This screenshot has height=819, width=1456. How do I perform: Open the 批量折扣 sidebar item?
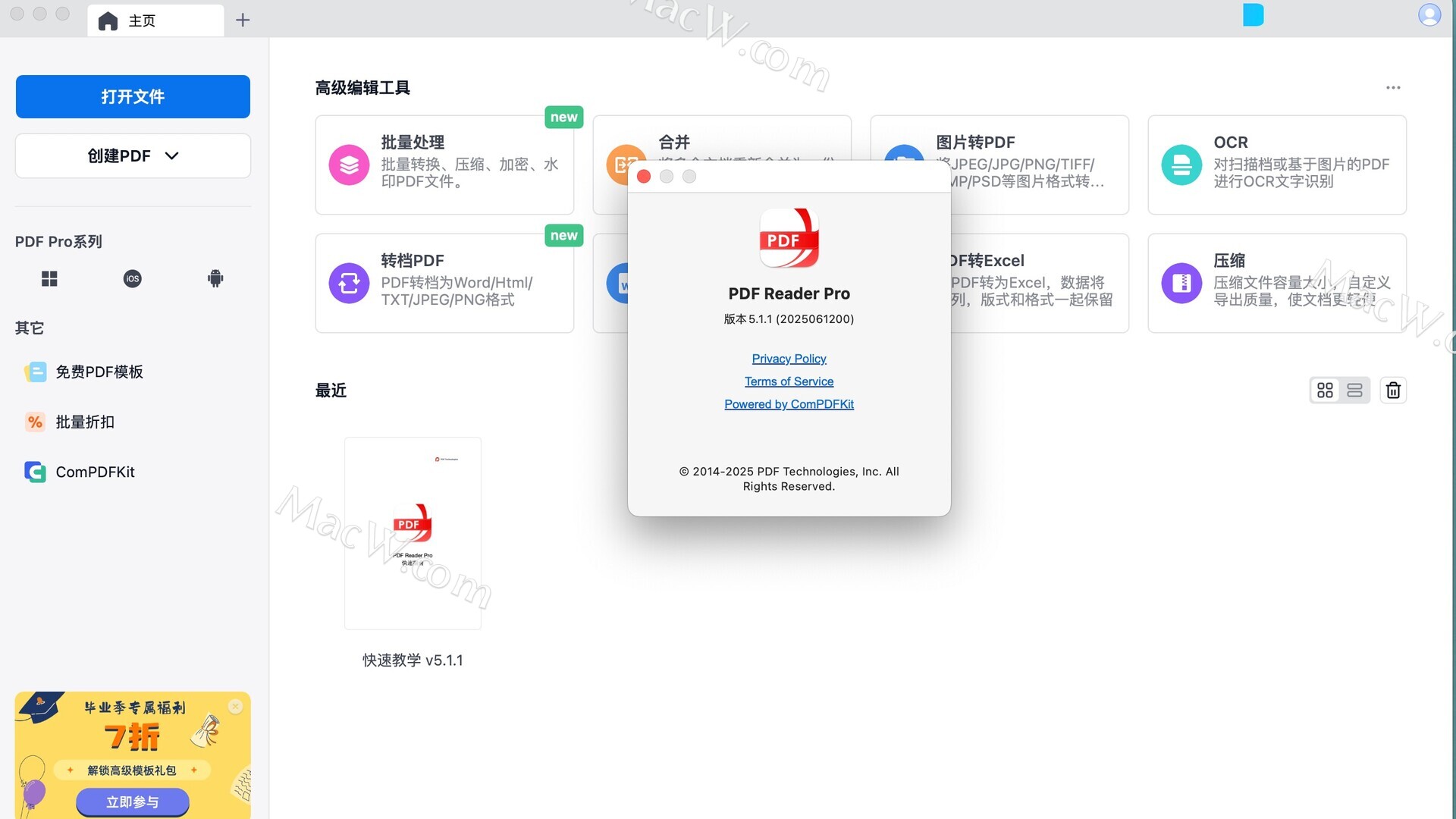pyautogui.click(x=85, y=422)
